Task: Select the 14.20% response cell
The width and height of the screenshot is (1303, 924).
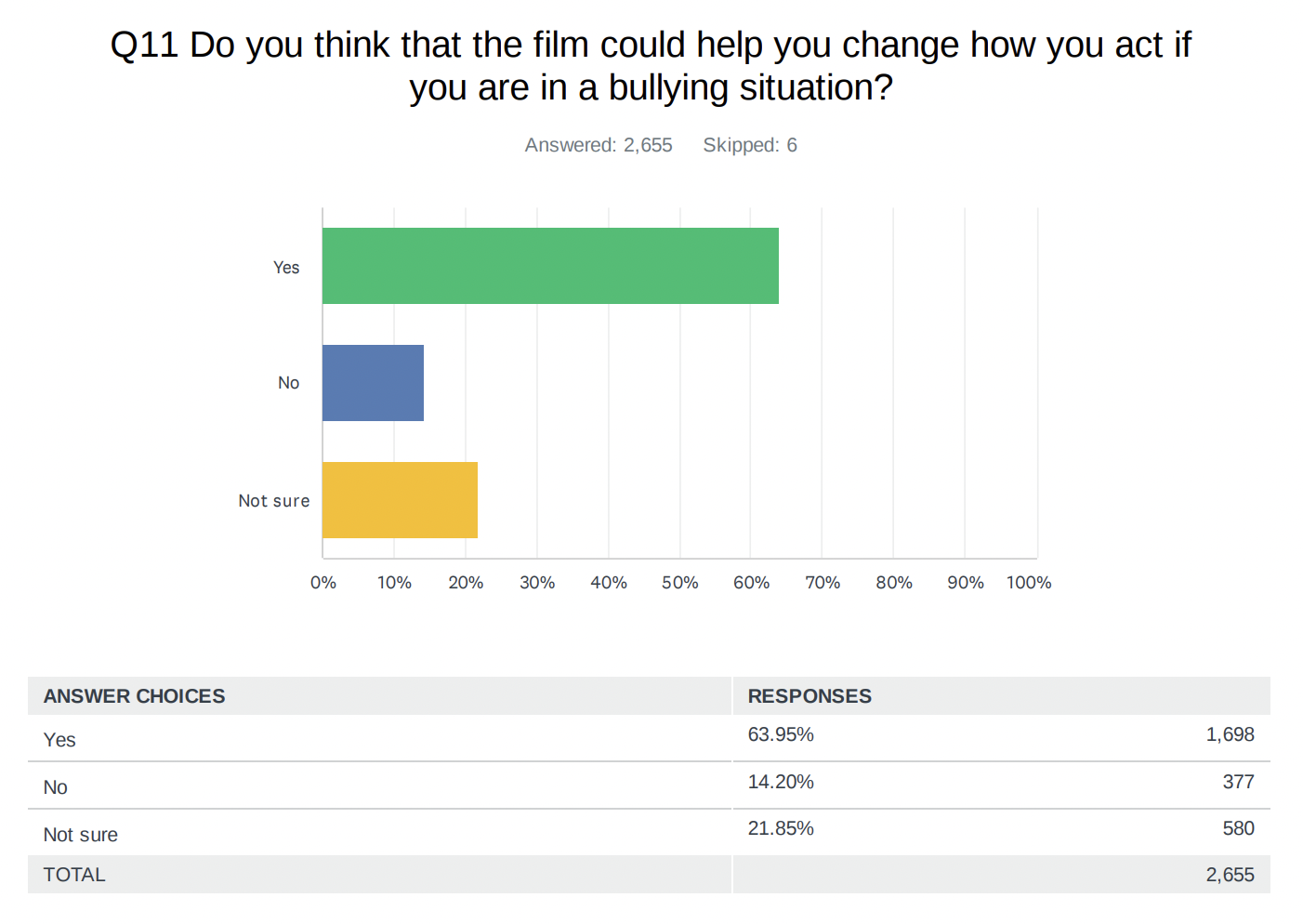Action: [x=781, y=782]
